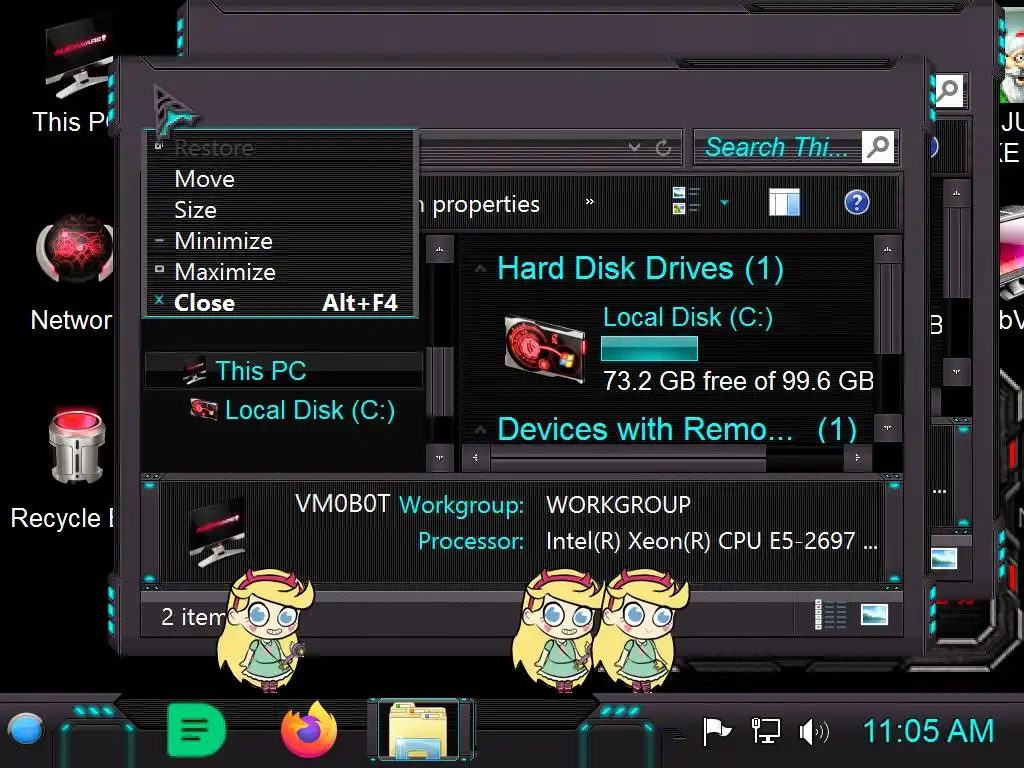Switch to details view in status bar
The height and width of the screenshot is (768, 1024).
[831, 615]
